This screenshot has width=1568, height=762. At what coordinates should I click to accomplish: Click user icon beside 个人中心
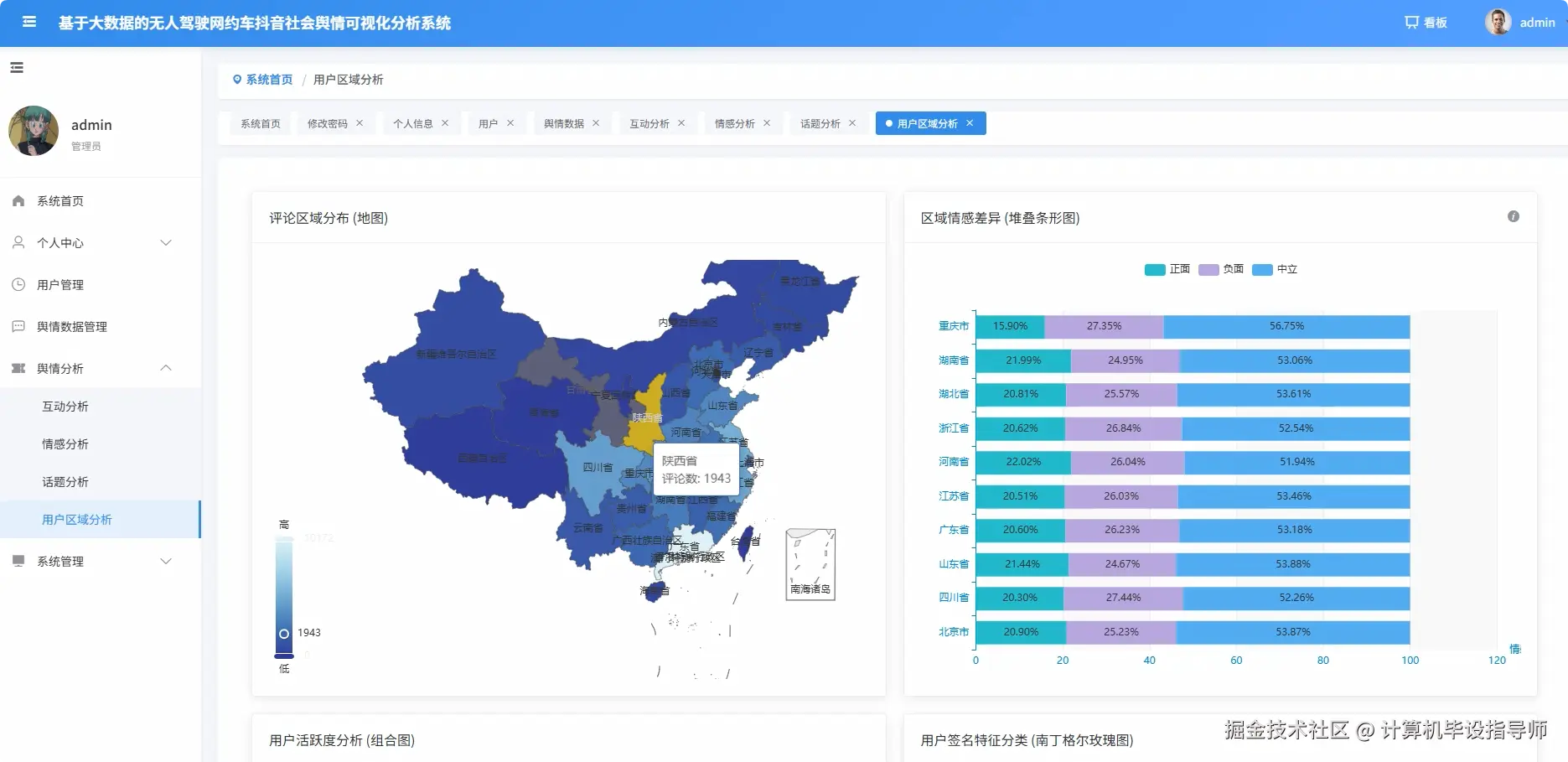tap(18, 243)
